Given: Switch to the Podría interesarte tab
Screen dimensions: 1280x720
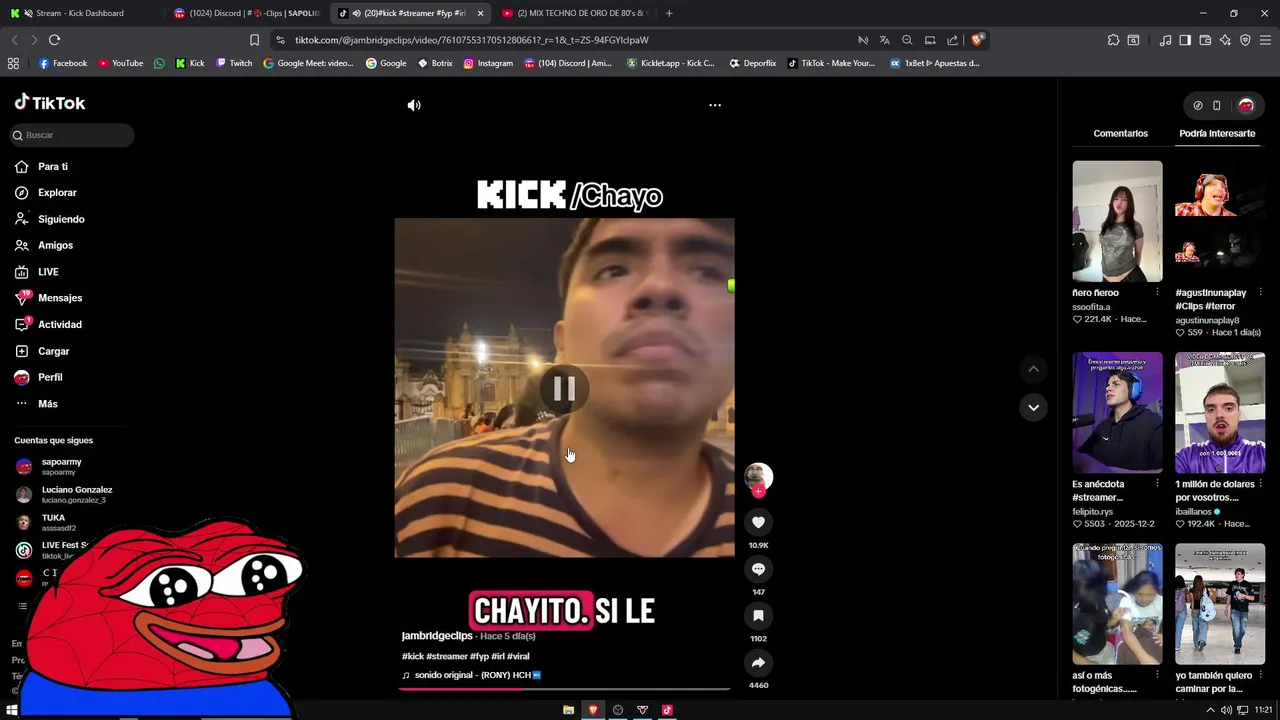Looking at the screenshot, I should click(1217, 133).
